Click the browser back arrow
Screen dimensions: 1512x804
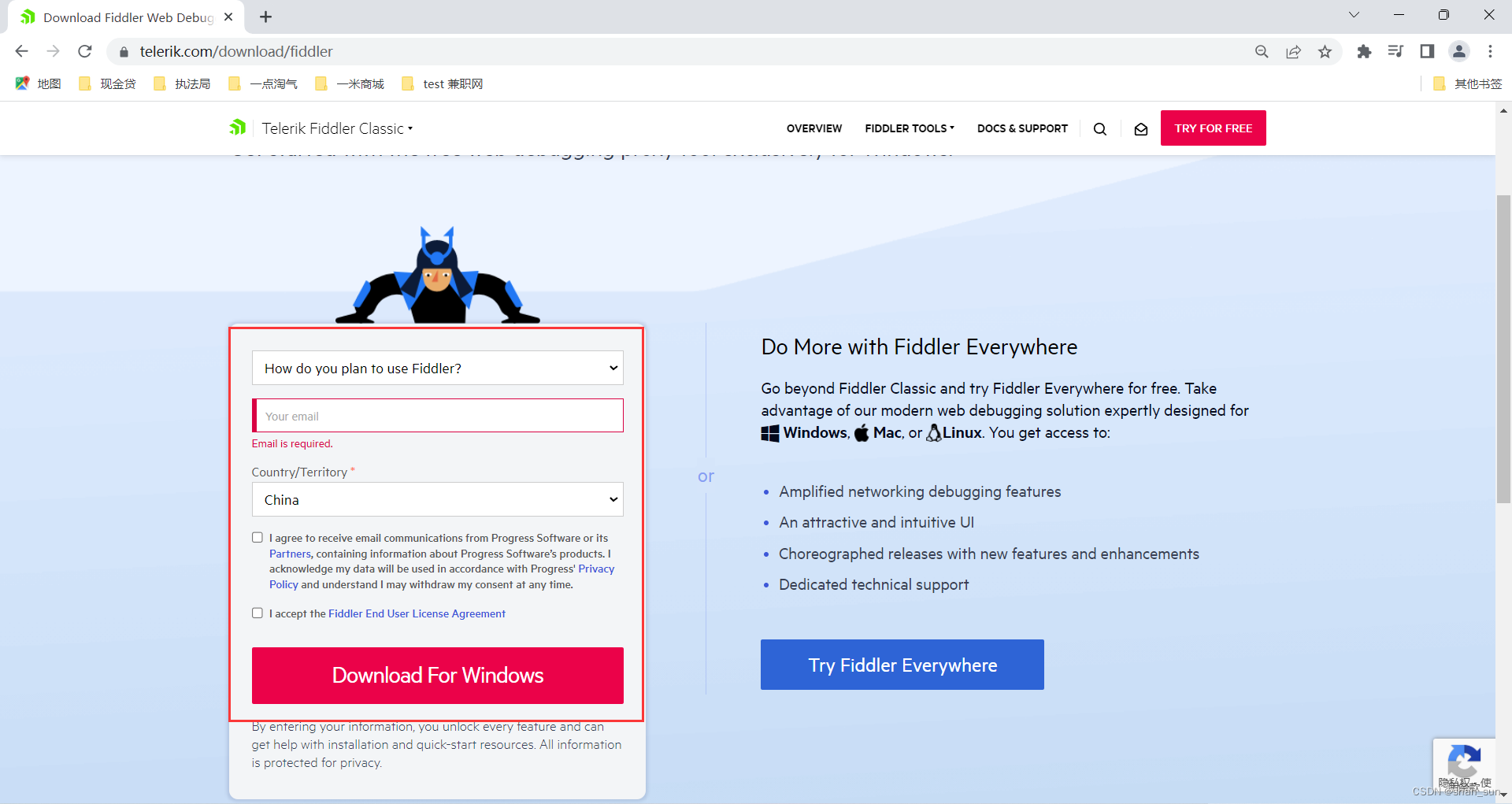21,51
